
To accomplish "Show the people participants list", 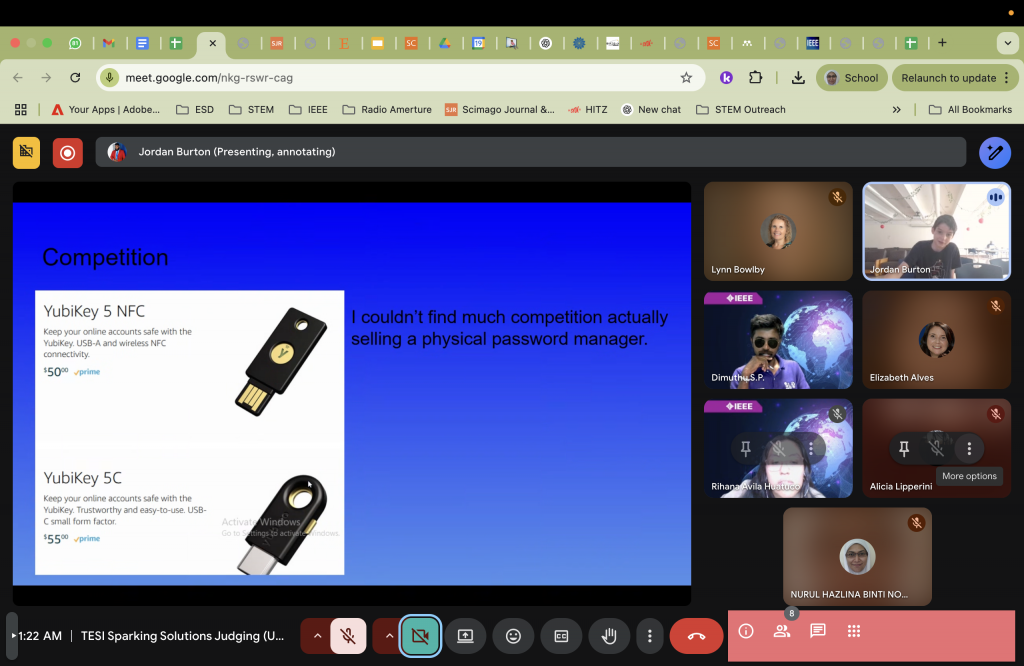I will 782,631.
